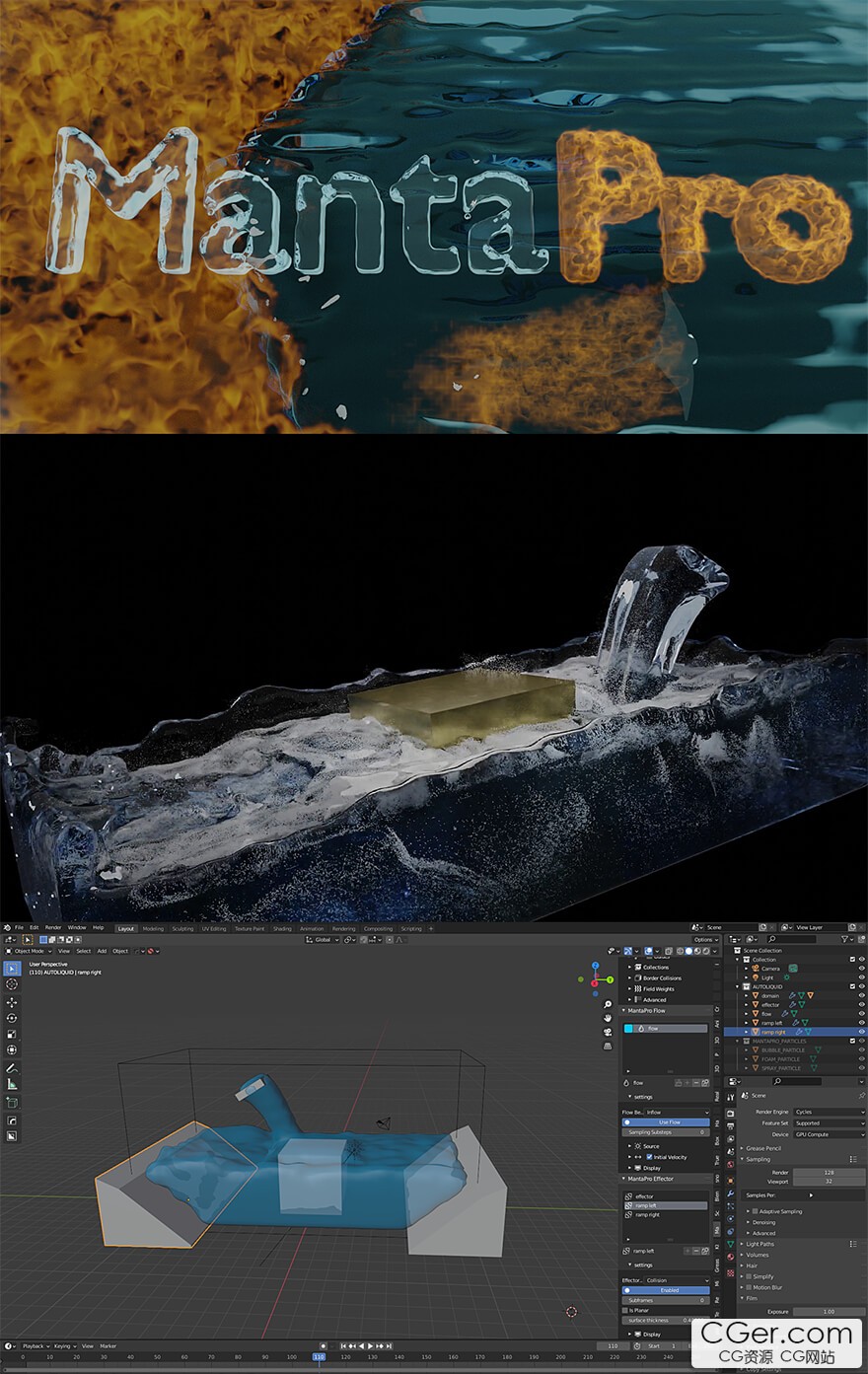Enable Adaptive Sampling checkbox

tap(755, 1211)
